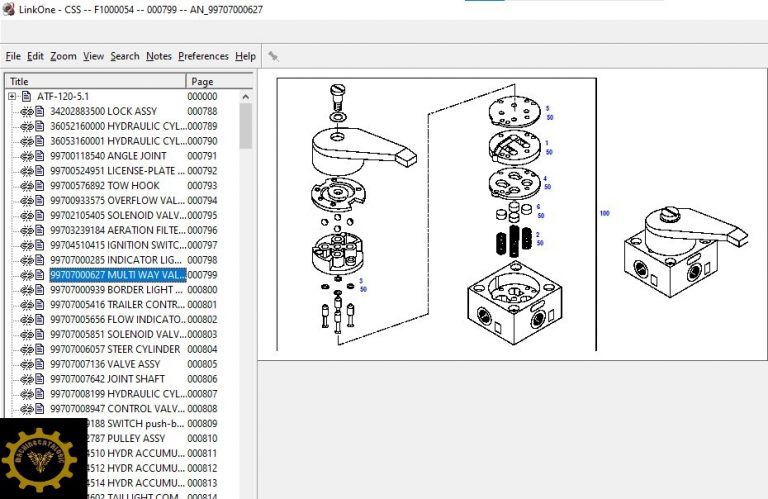The width and height of the screenshot is (768, 499).
Task: Click callout 100 beside assembled valve
Action: pyautogui.click(x=605, y=213)
